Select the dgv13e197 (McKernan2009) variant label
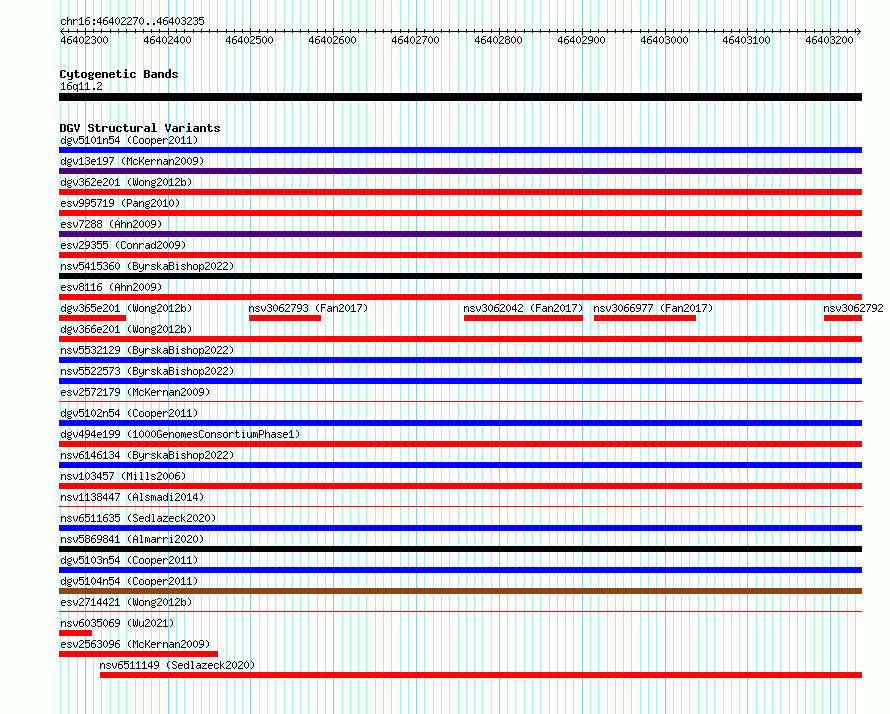The height and width of the screenshot is (714, 890). [x=132, y=161]
